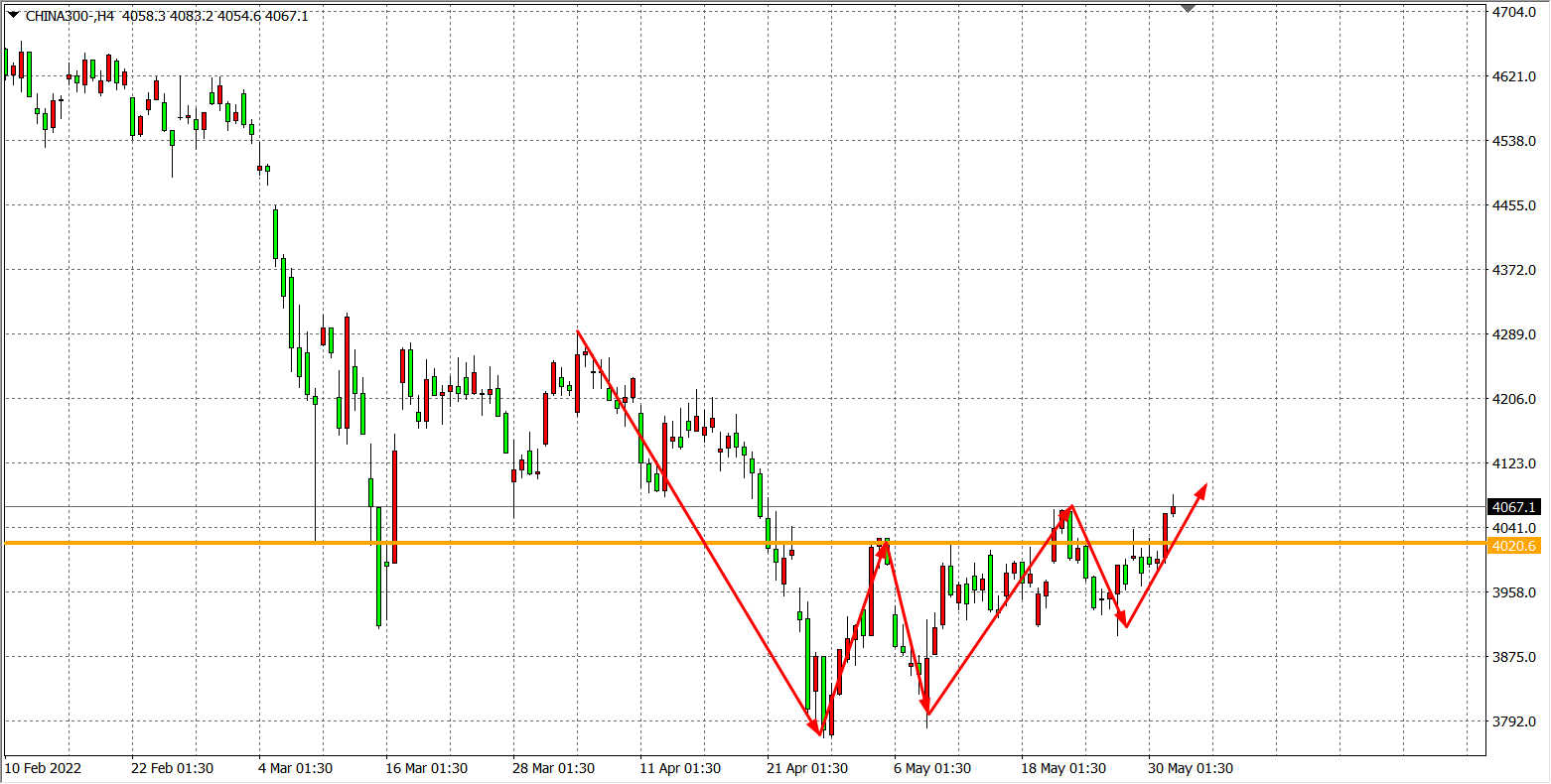Open the chart menu triangle beside CHINA300
This screenshot has height=784, width=1551.
point(12,16)
